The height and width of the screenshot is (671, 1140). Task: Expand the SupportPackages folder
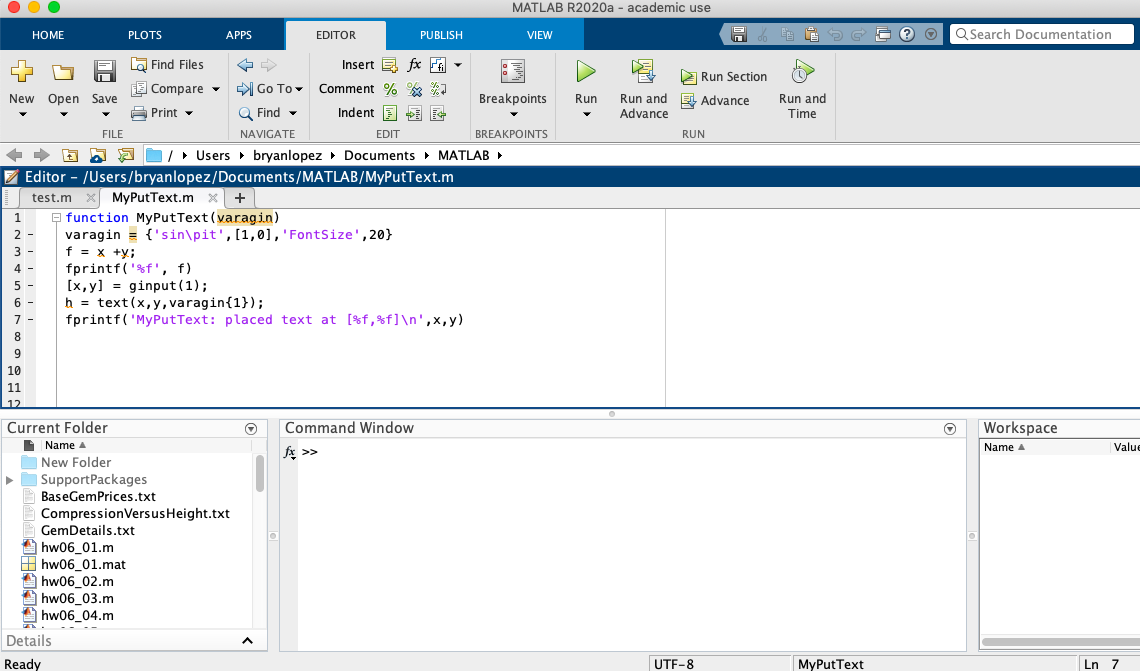pos(8,479)
